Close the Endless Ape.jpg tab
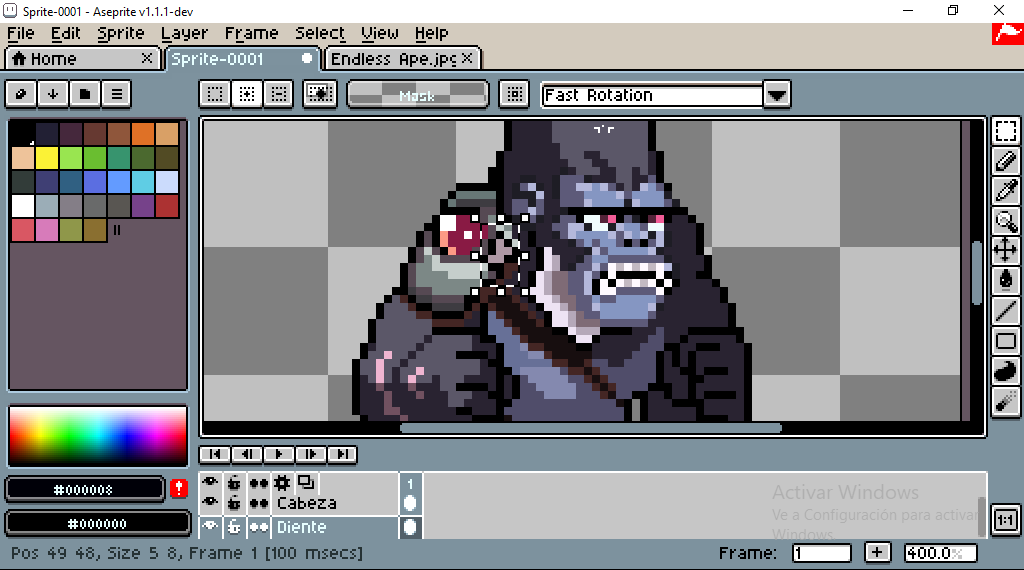The width and height of the screenshot is (1024, 570). tap(467, 58)
